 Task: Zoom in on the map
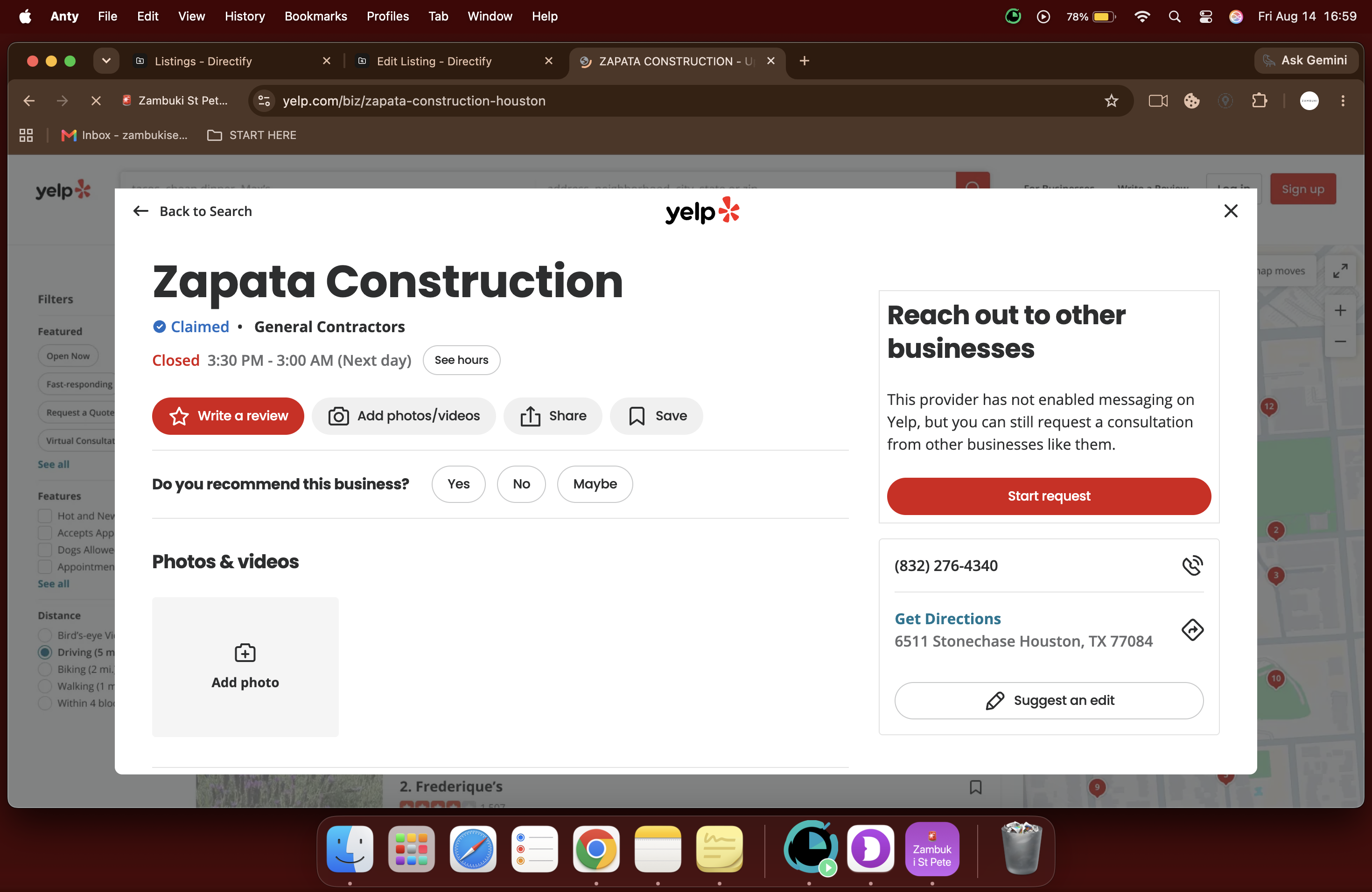tap(1340, 311)
